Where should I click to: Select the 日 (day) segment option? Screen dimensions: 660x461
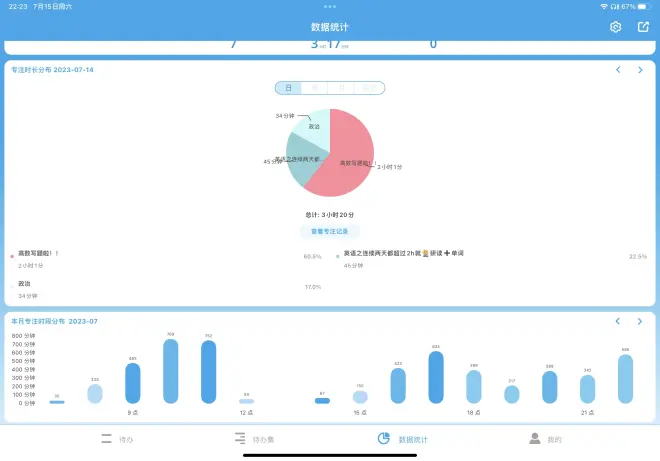click(x=288, y=88)
